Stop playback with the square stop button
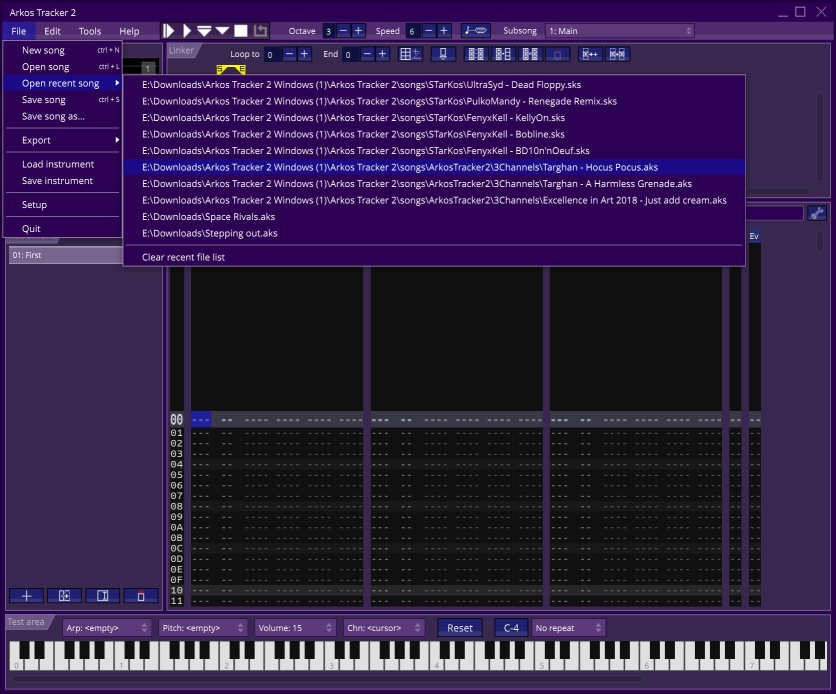 point(241,31)
